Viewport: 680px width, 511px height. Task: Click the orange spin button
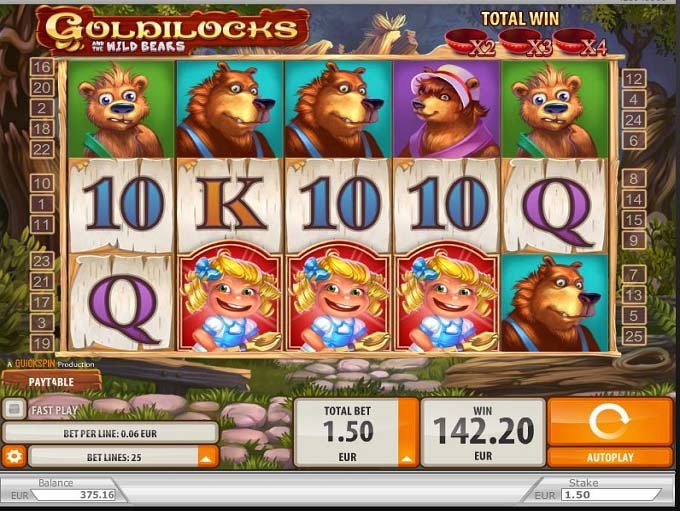click(610, 422)
